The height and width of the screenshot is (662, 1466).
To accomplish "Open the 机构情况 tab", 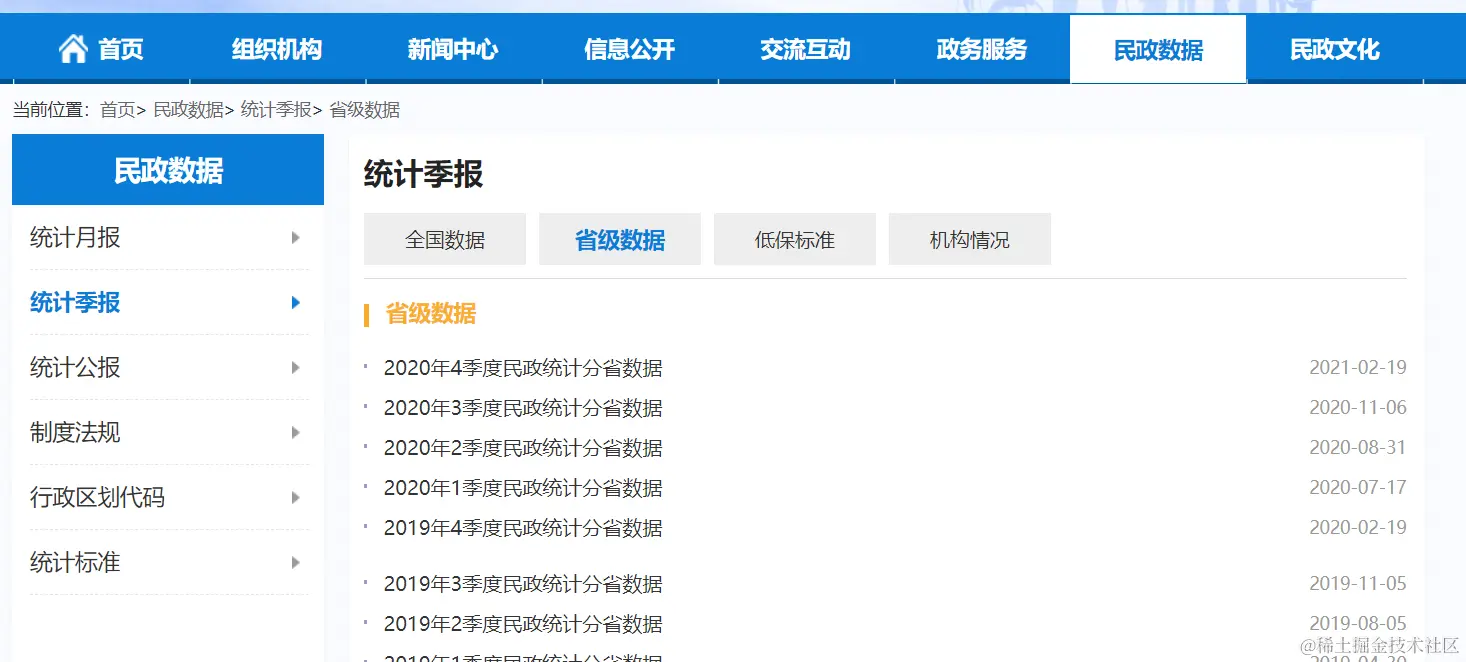I will [x=968, y=239].
